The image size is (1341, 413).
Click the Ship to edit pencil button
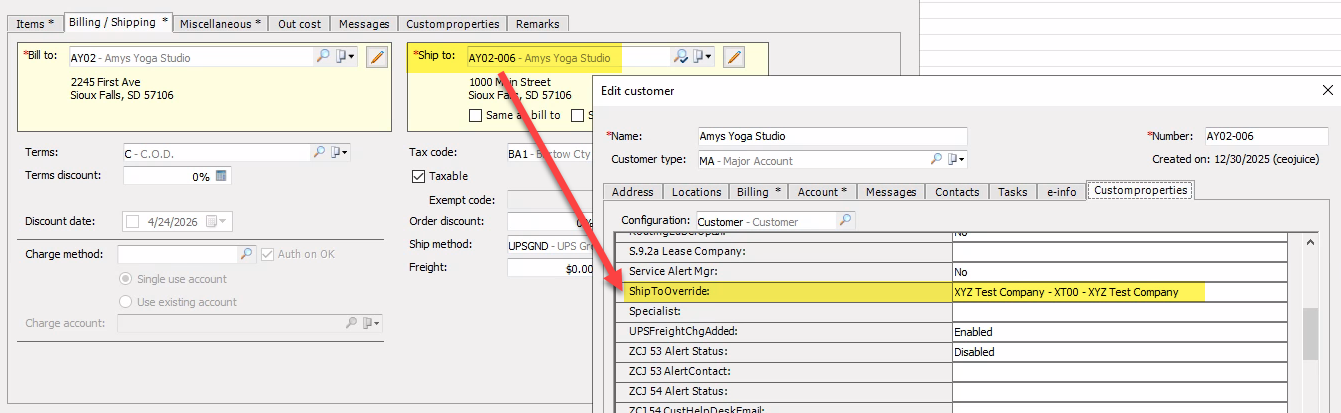[x=734, y=57]
